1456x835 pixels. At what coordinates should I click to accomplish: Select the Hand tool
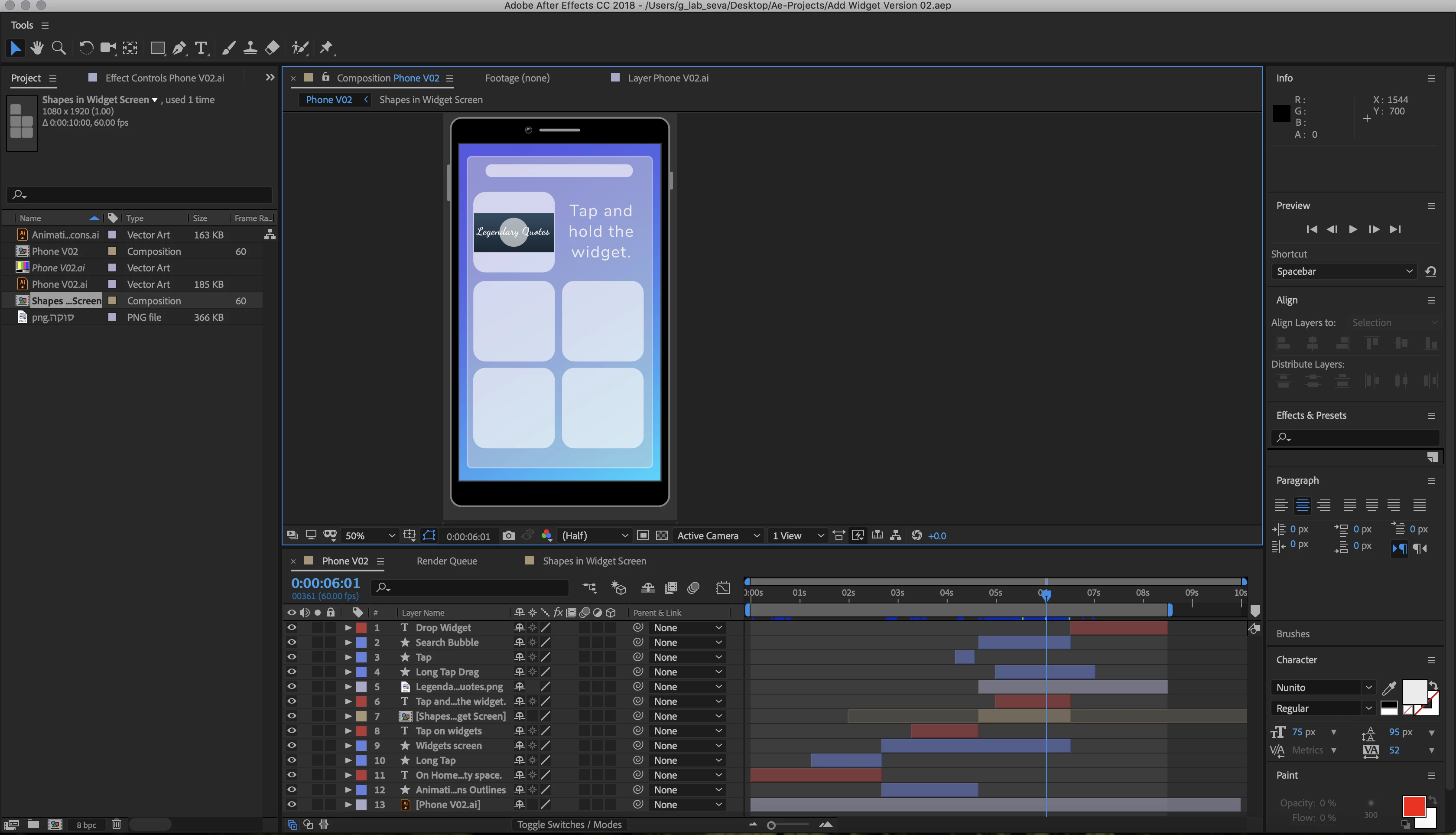coord(37,48)
